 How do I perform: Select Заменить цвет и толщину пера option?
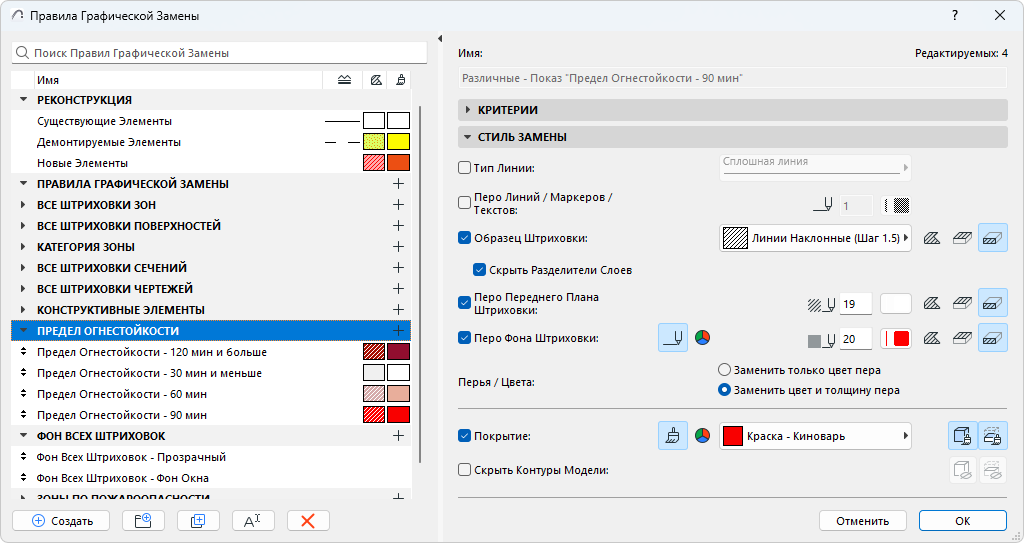[724, 390]
